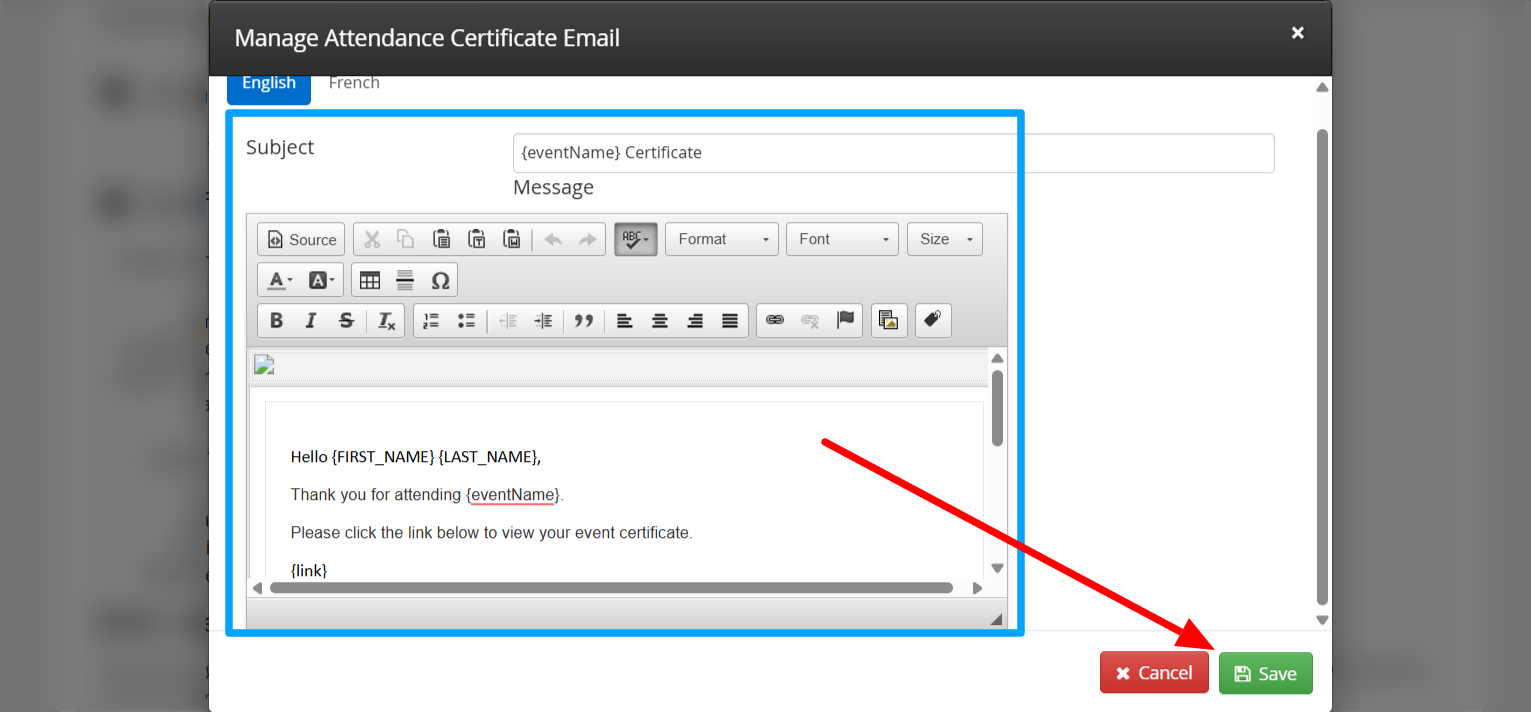Select the English tab
Viewport: 1531px width, 712px height.
click(x=269, y=84)
